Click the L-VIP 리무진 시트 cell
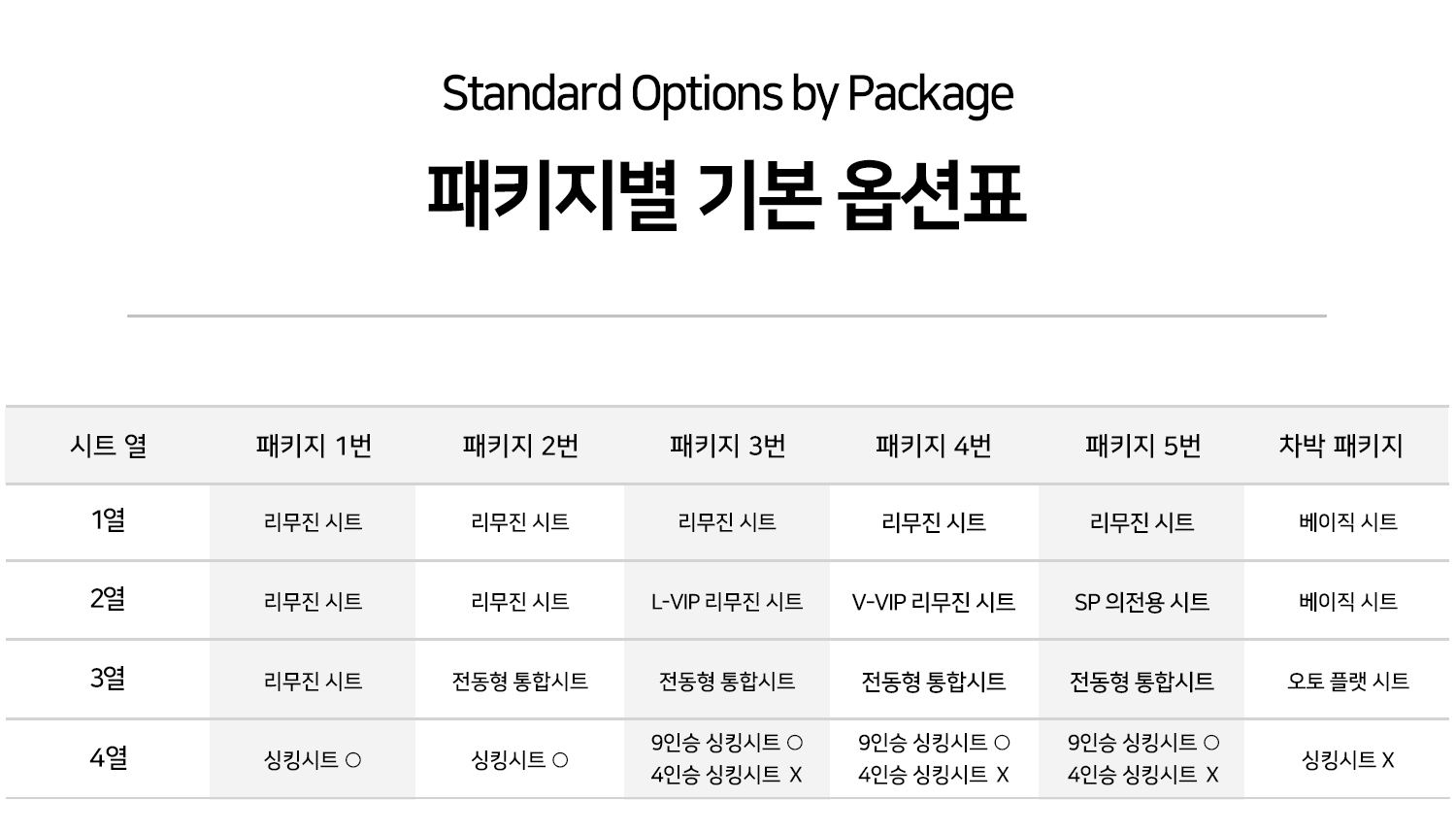The image size is (1456, 833). tap(727, 602)
